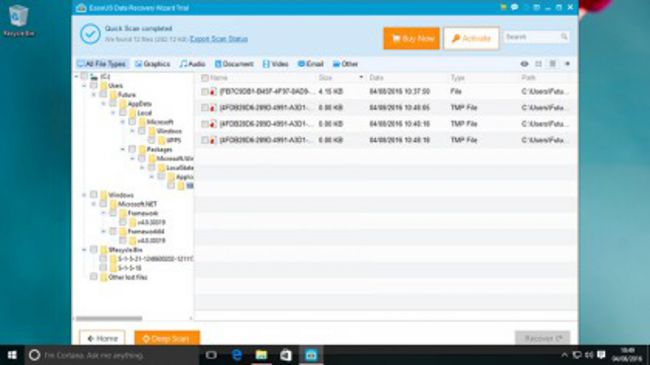Tick the checkbox for the FB7C9DB1 file
This screenshot has height=365, width=650.
click(x=205, y=92)
